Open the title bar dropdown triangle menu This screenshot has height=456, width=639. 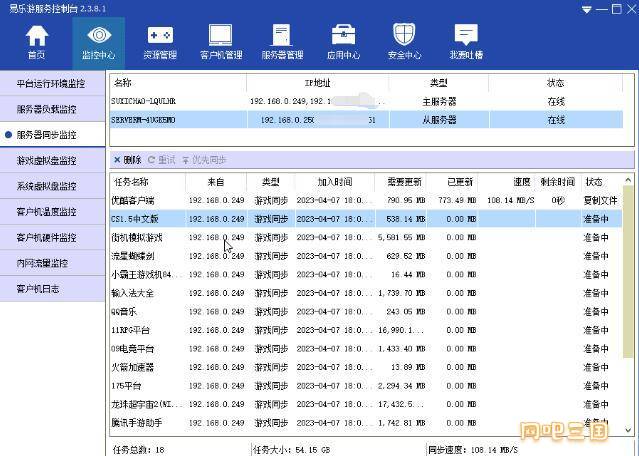tap(586, 9)
